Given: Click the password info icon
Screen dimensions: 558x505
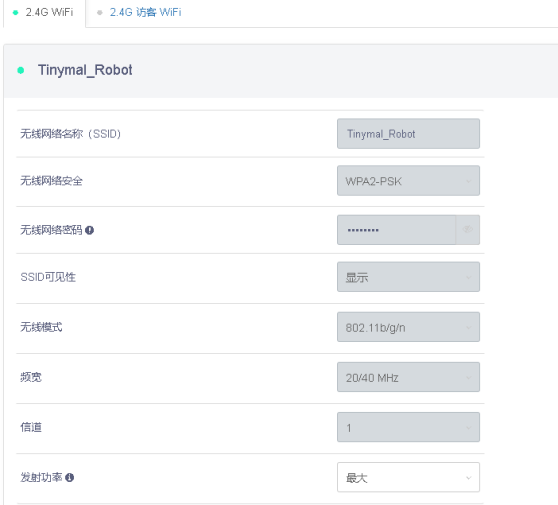Looking at the screenshot, I should (89, 230).
